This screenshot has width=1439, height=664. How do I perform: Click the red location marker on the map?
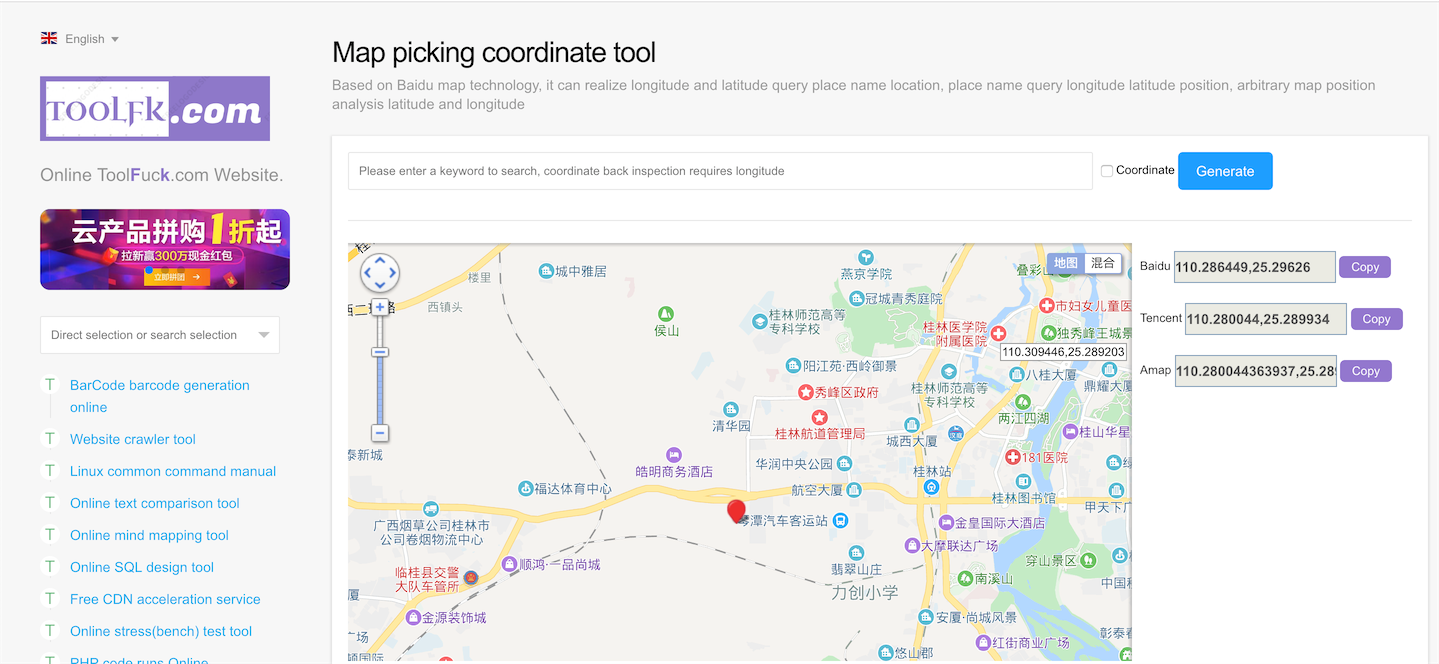[x=737, y=511]
